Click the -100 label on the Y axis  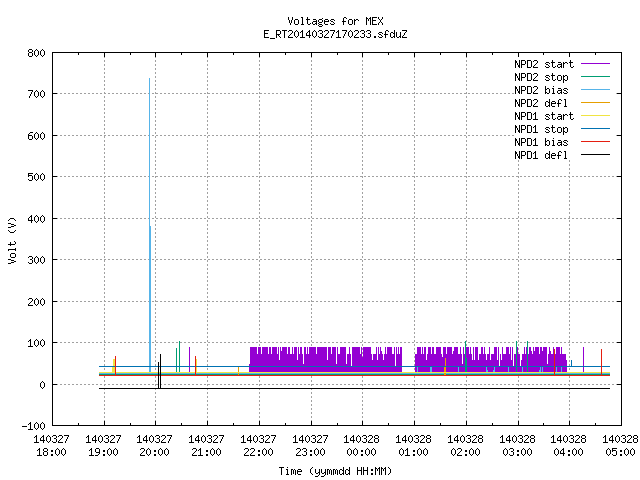pyautogui.click(x=33, y=426)
